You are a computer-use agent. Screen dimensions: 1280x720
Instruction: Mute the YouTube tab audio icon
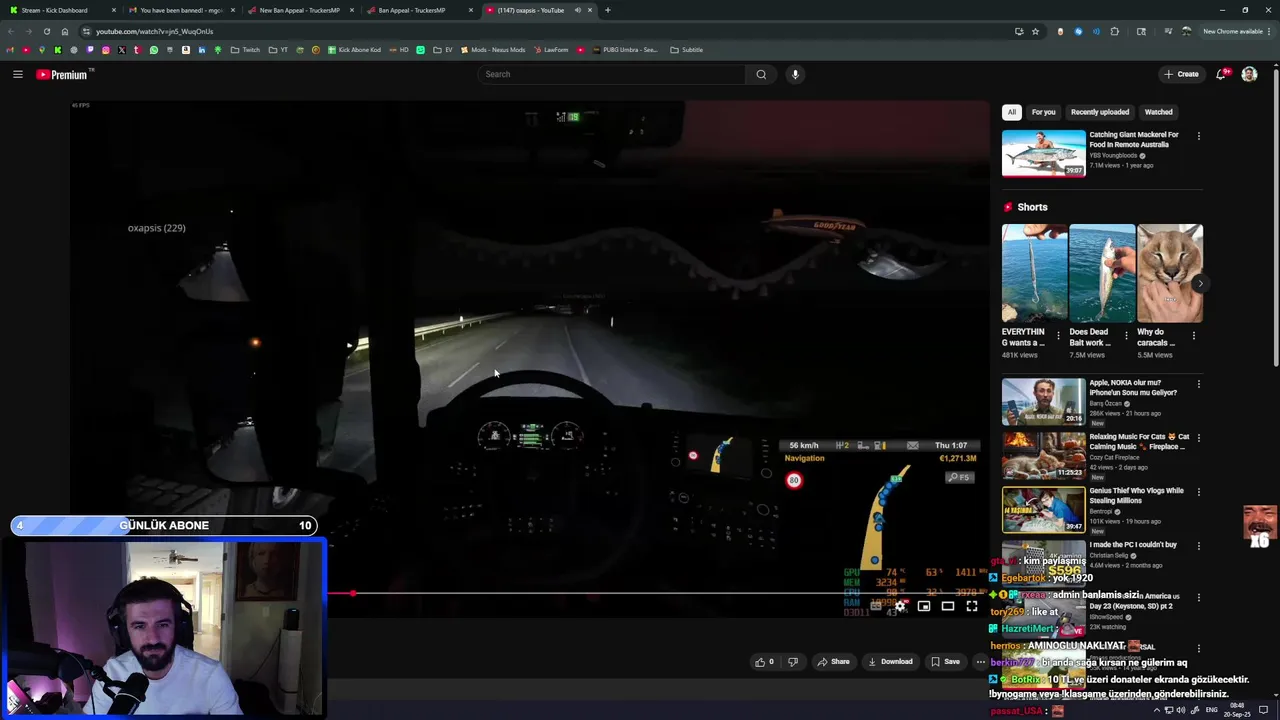[x=577, y=10]
